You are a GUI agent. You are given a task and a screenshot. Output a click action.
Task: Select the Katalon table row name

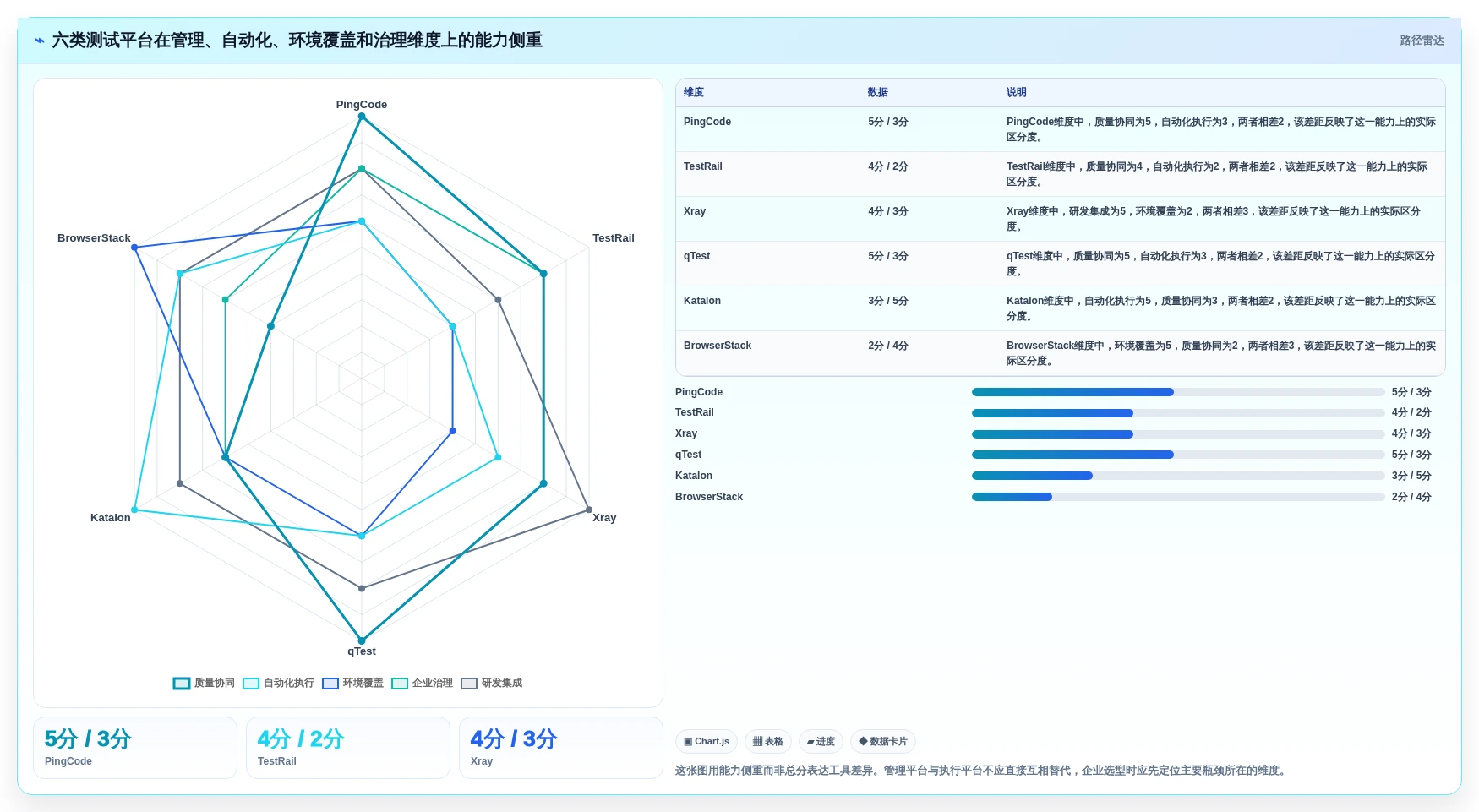click(x=702, y=301)
